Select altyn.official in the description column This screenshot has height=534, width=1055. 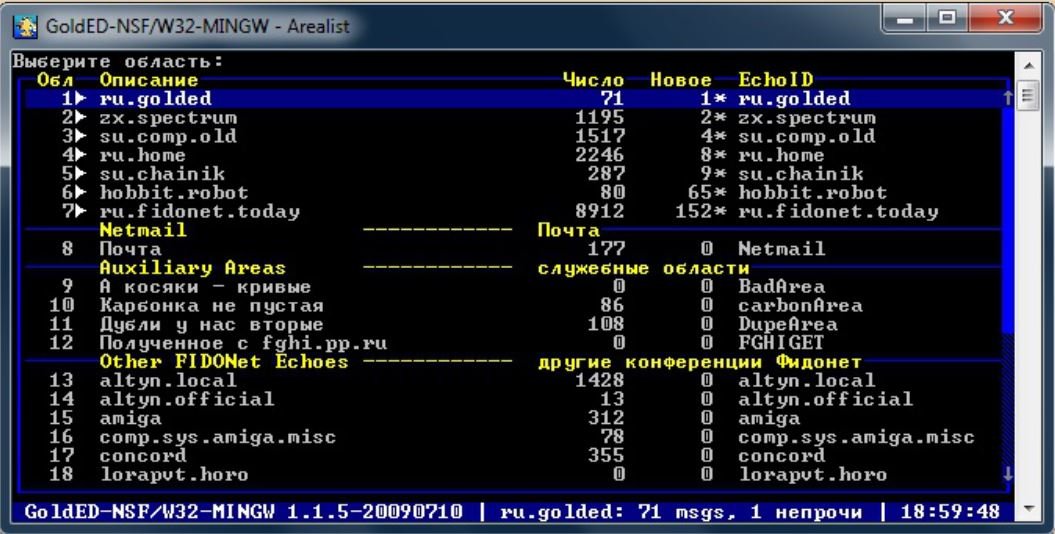point(187,399)
